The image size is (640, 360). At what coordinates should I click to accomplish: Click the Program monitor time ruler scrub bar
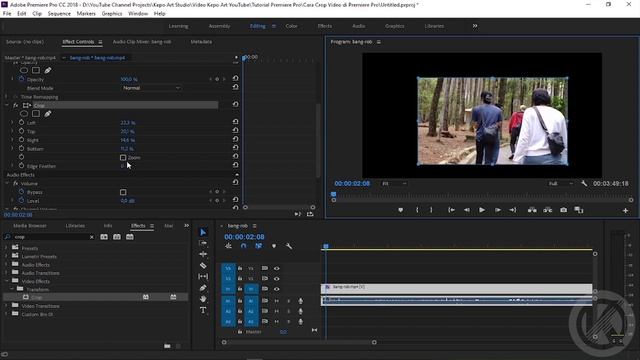482,195
